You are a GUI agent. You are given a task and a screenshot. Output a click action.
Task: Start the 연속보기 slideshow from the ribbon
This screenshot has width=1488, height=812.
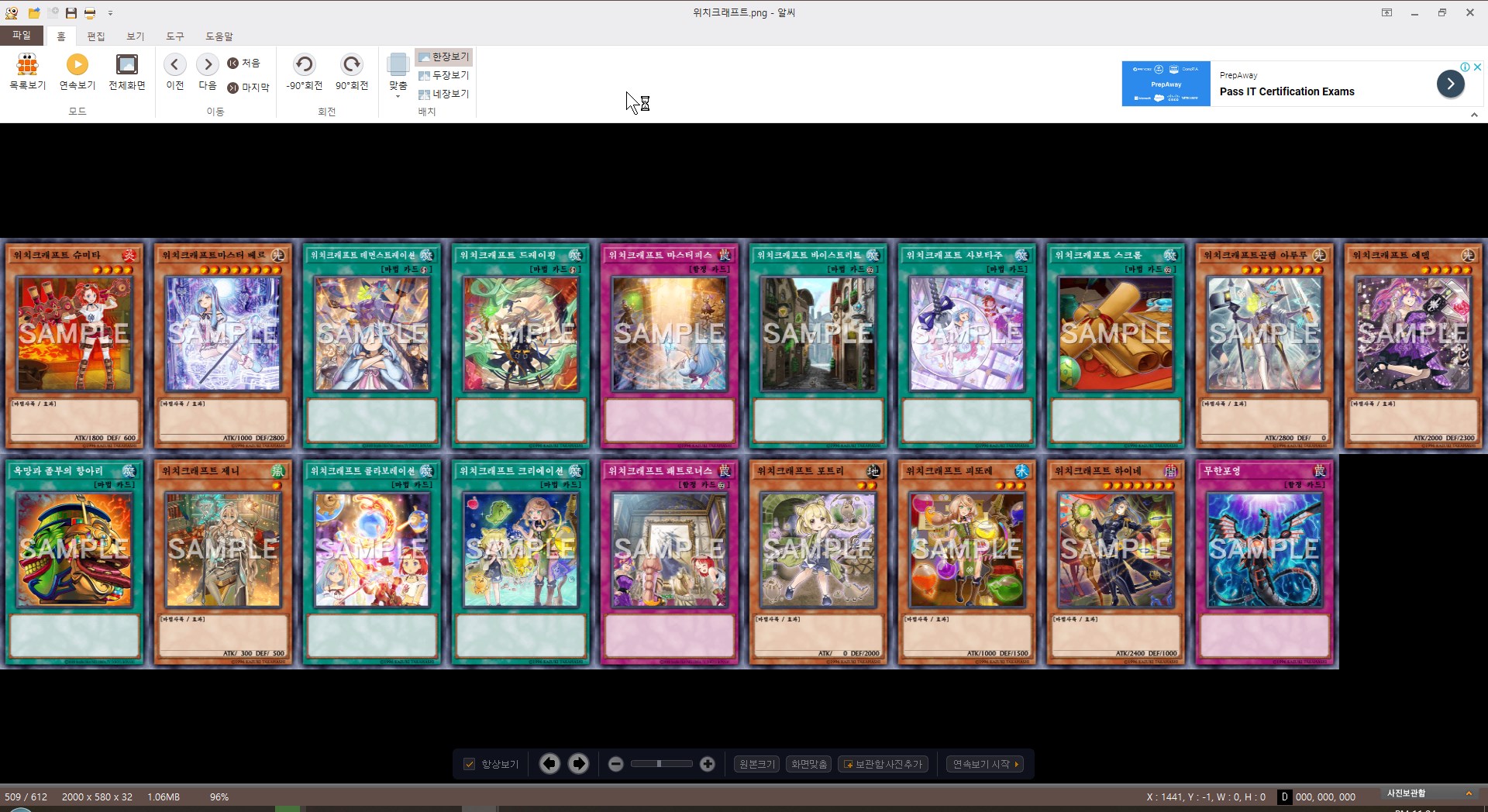77,72
